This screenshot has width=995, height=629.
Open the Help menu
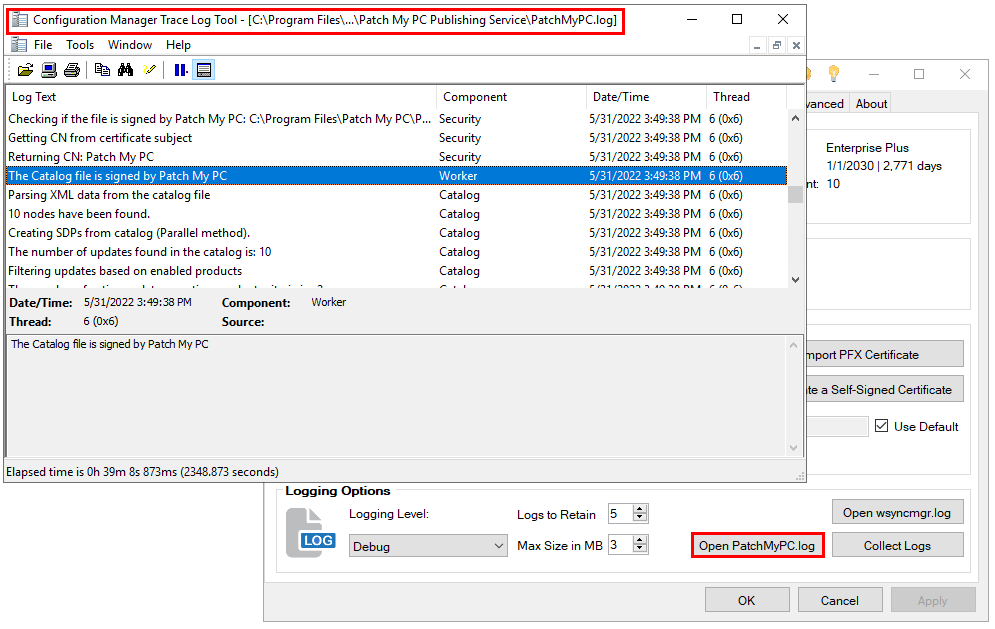[178, 45]
